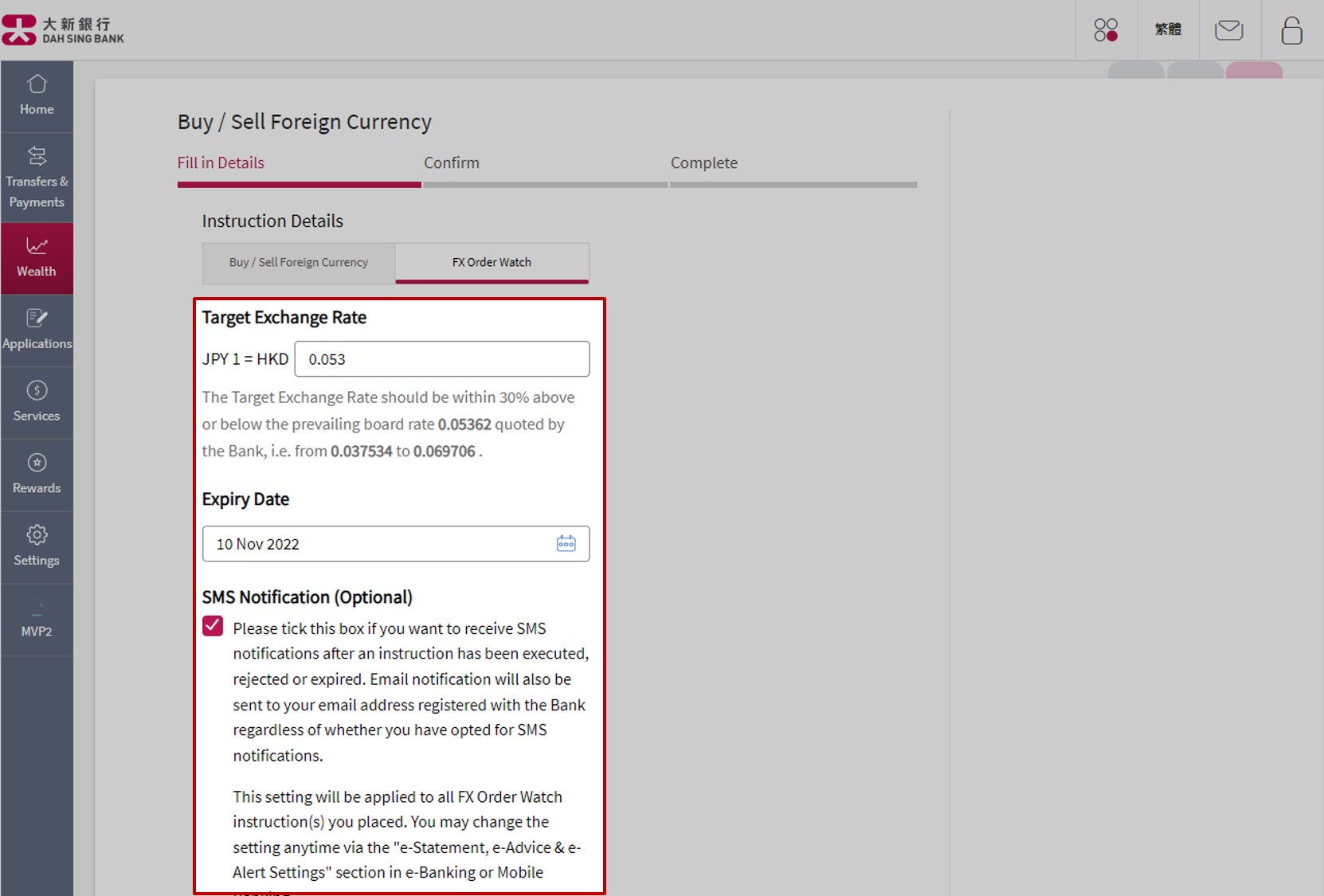Open the quick-menu dots icon in header

(1106, 30)
